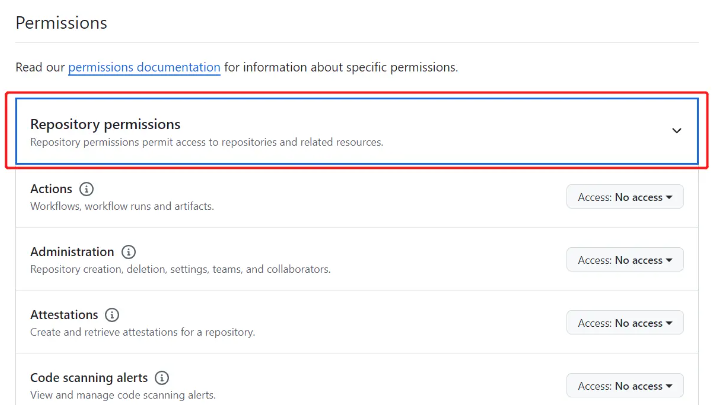This screenshot has width=720, height=405.
Task: Select the Administration permission label
Action: 72,252
